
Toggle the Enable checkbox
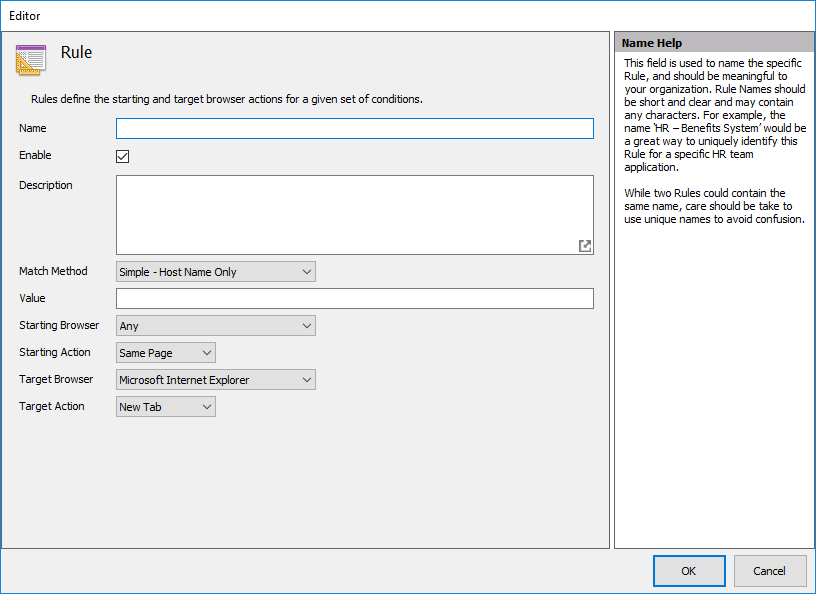tap(123, 156)
